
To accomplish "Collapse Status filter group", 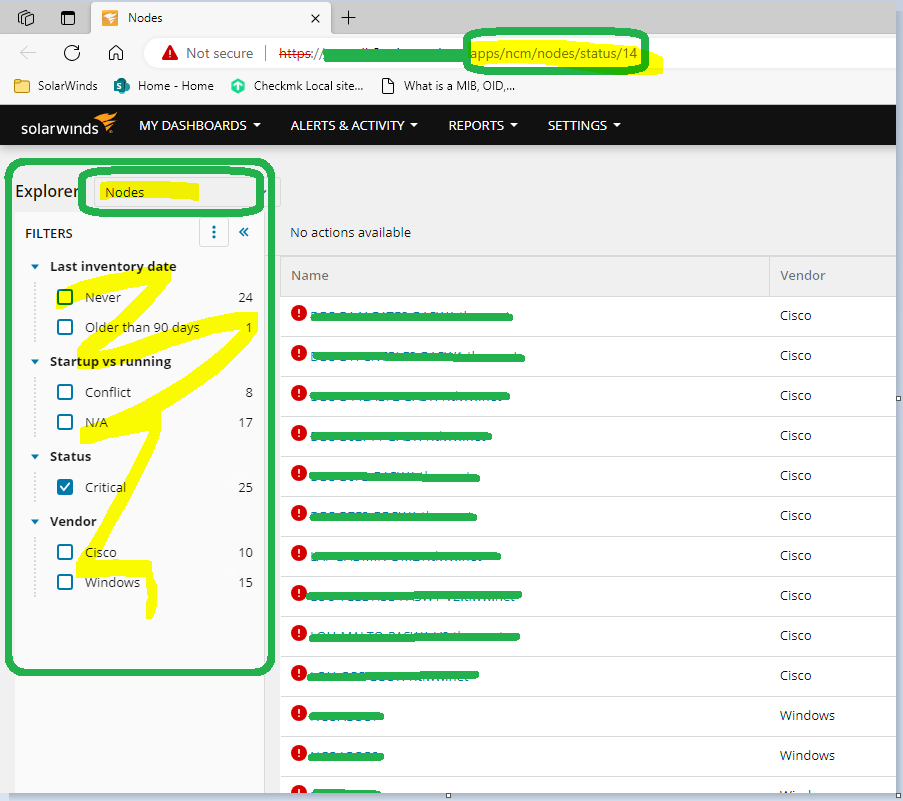I will pyautogui.click(x=35, y=457).
